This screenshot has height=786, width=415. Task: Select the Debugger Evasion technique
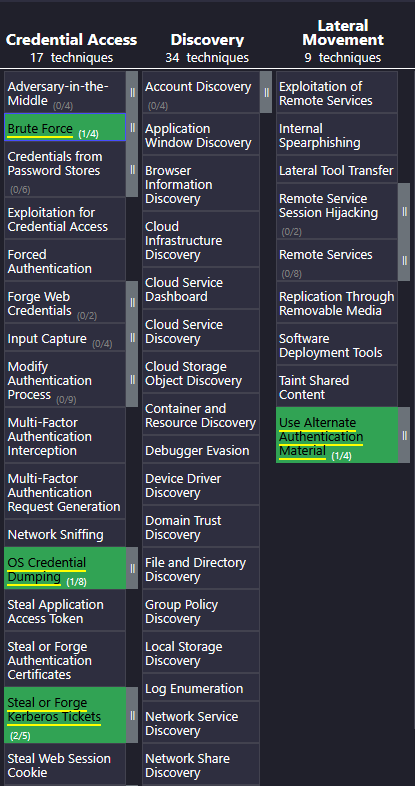201,450
